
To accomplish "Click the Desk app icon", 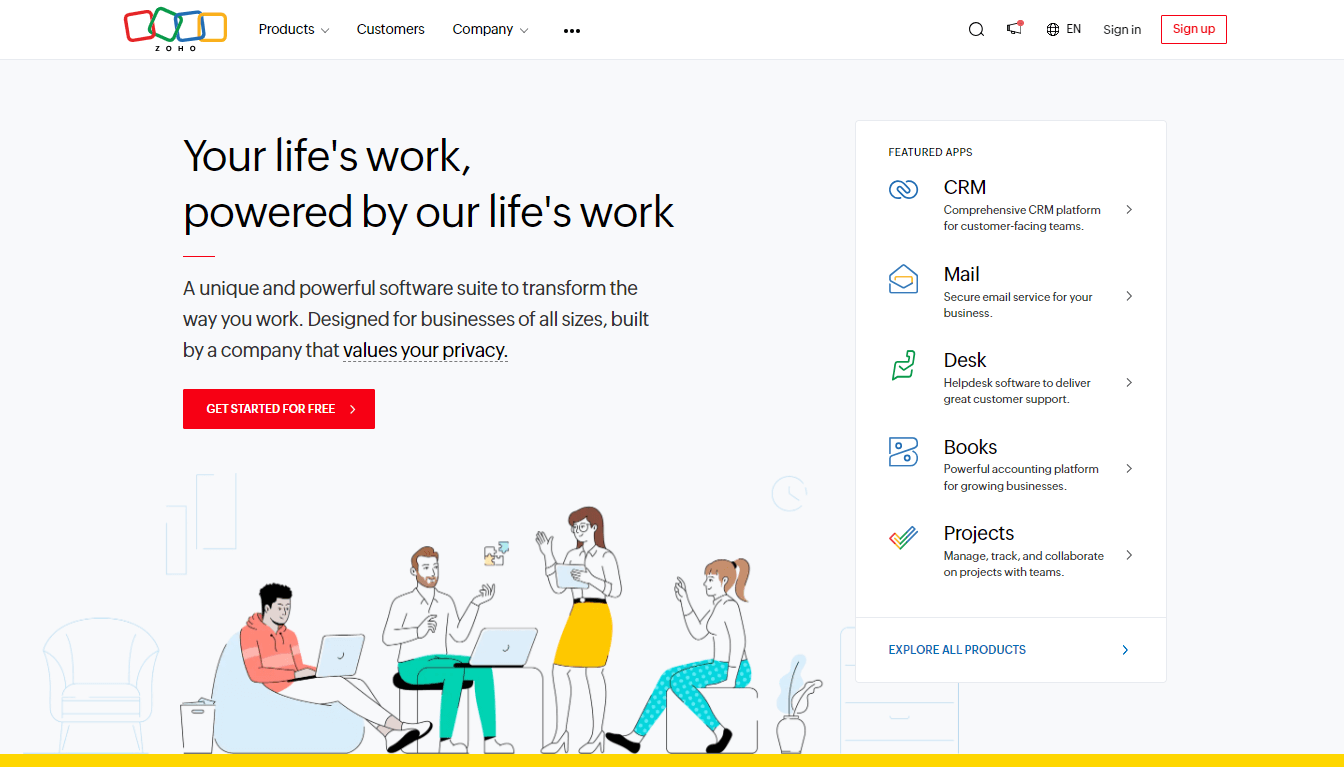I will (903, 365).
